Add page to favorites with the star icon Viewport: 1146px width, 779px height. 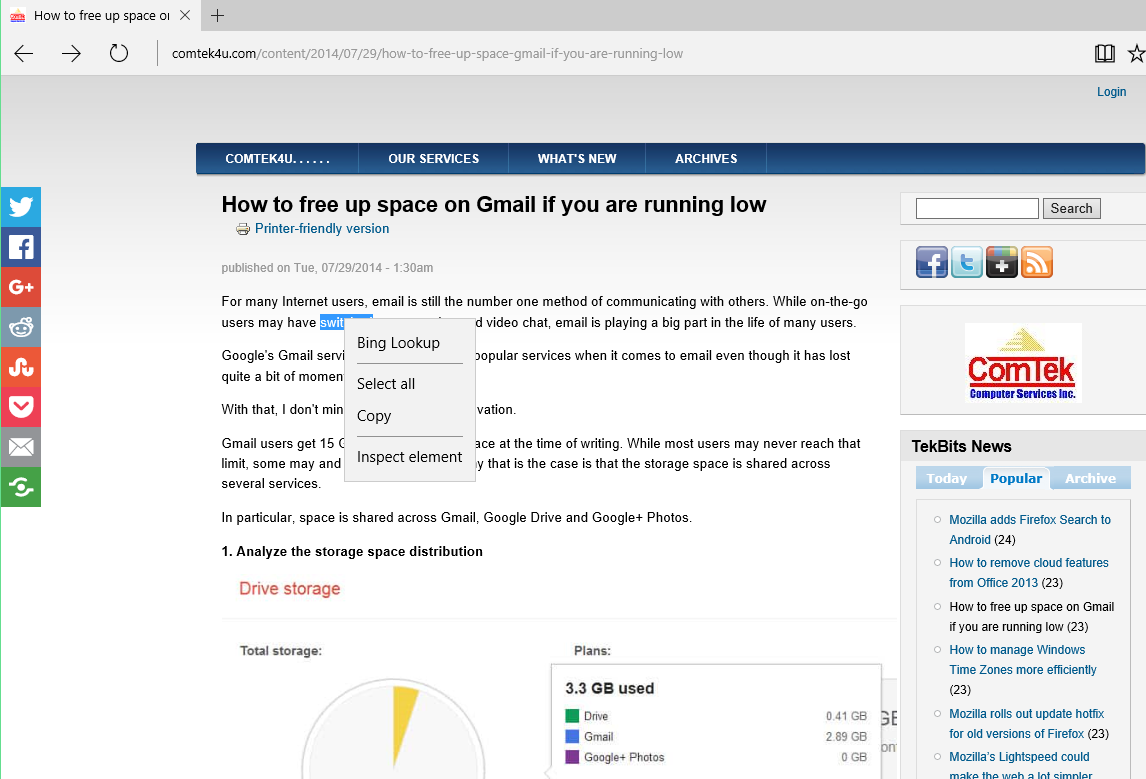click(1136, 53)
